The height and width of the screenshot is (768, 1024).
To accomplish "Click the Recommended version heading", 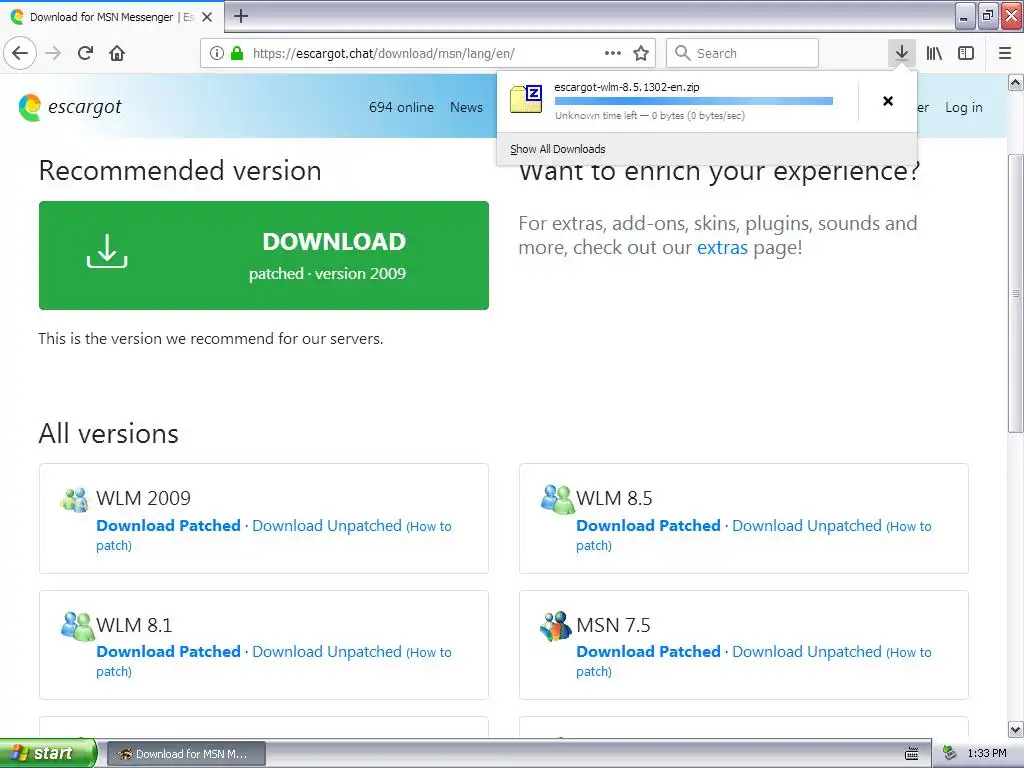I will (x=180, y=171).
